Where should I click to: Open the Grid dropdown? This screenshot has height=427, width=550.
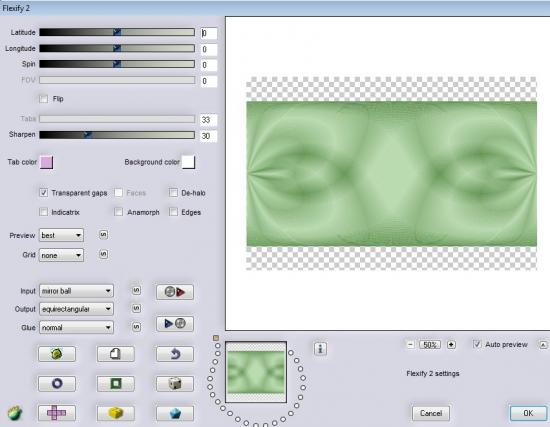tap(61, 255)
